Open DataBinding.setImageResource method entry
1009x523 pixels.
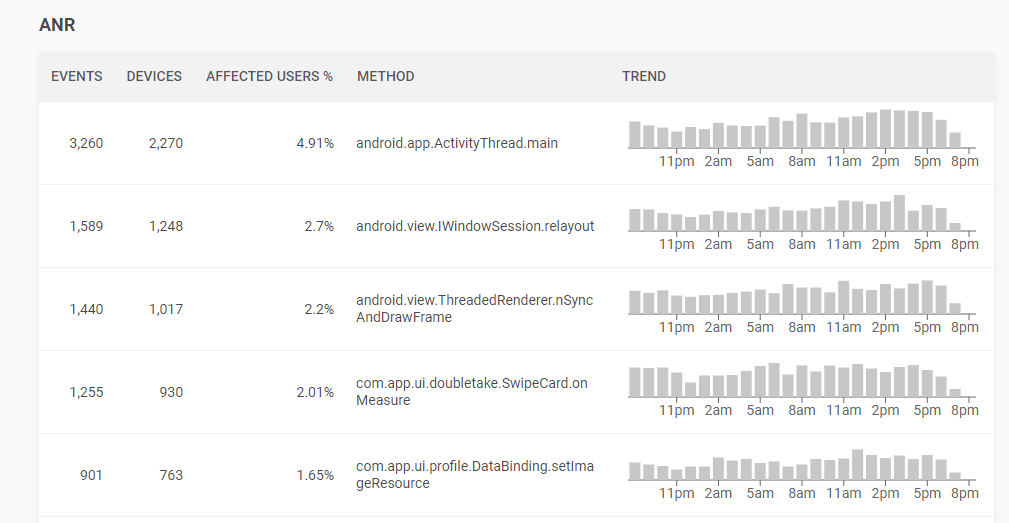click(475, 475)
